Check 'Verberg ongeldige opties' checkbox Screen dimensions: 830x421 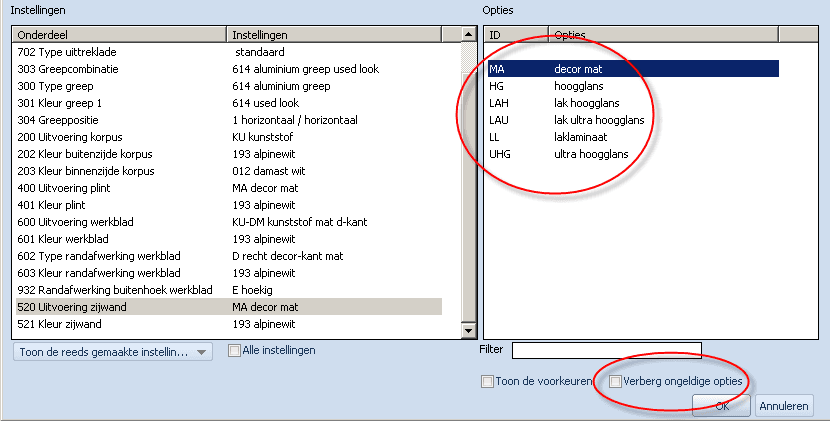615,381
